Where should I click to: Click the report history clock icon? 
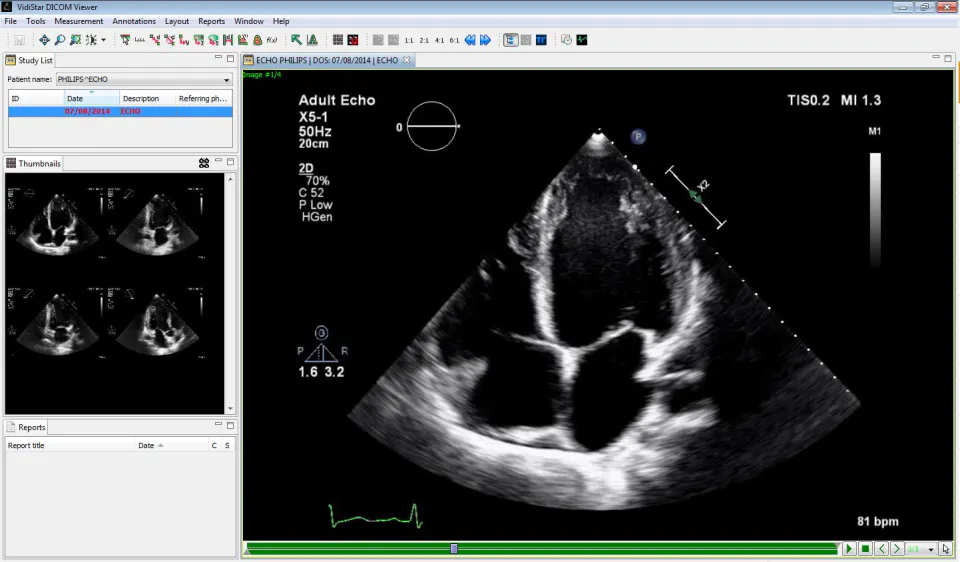(566, 40)
